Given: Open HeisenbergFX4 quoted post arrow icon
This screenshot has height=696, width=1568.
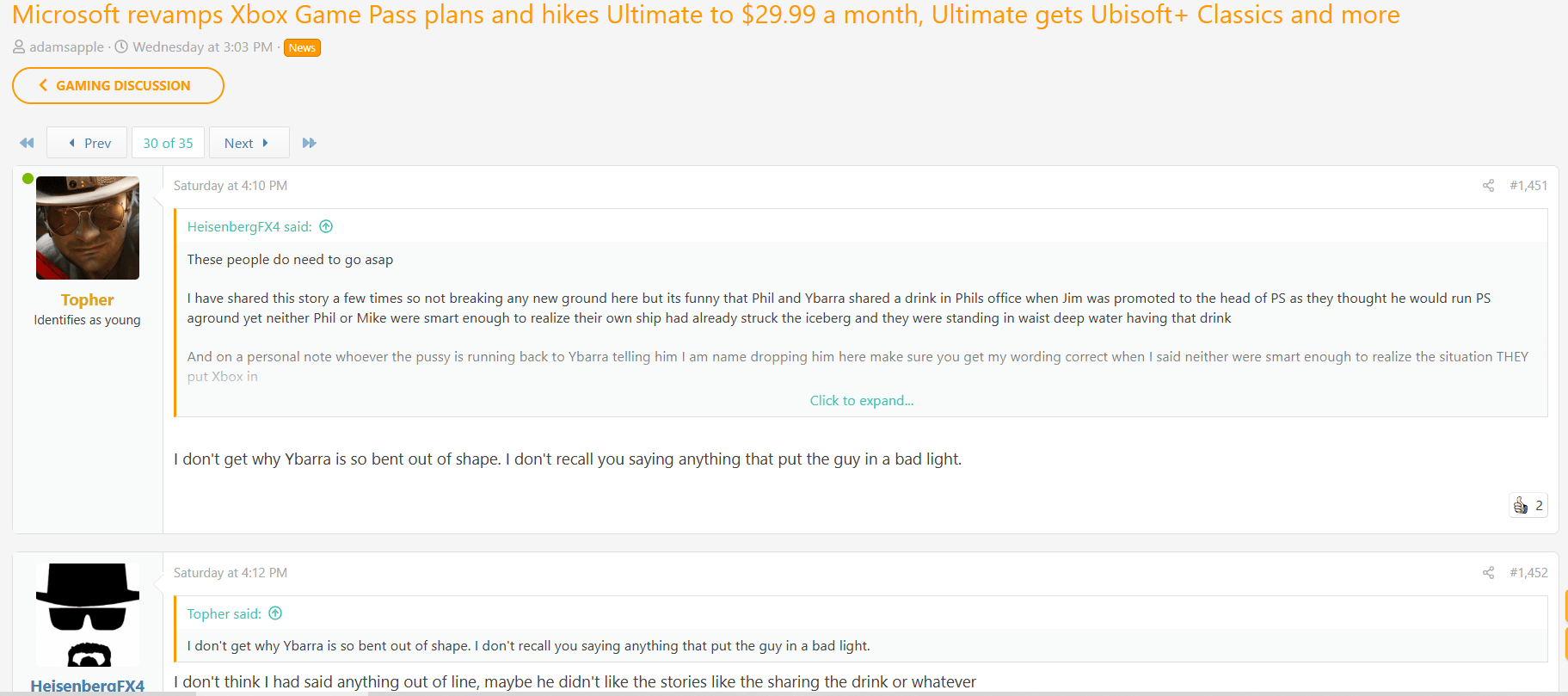Looking at the screenshot, I should coord(326,227).
